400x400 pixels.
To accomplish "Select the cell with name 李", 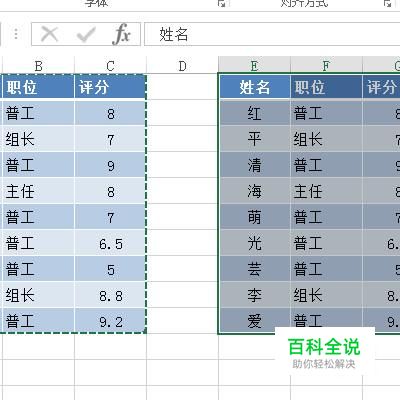I will pos(255,295).
